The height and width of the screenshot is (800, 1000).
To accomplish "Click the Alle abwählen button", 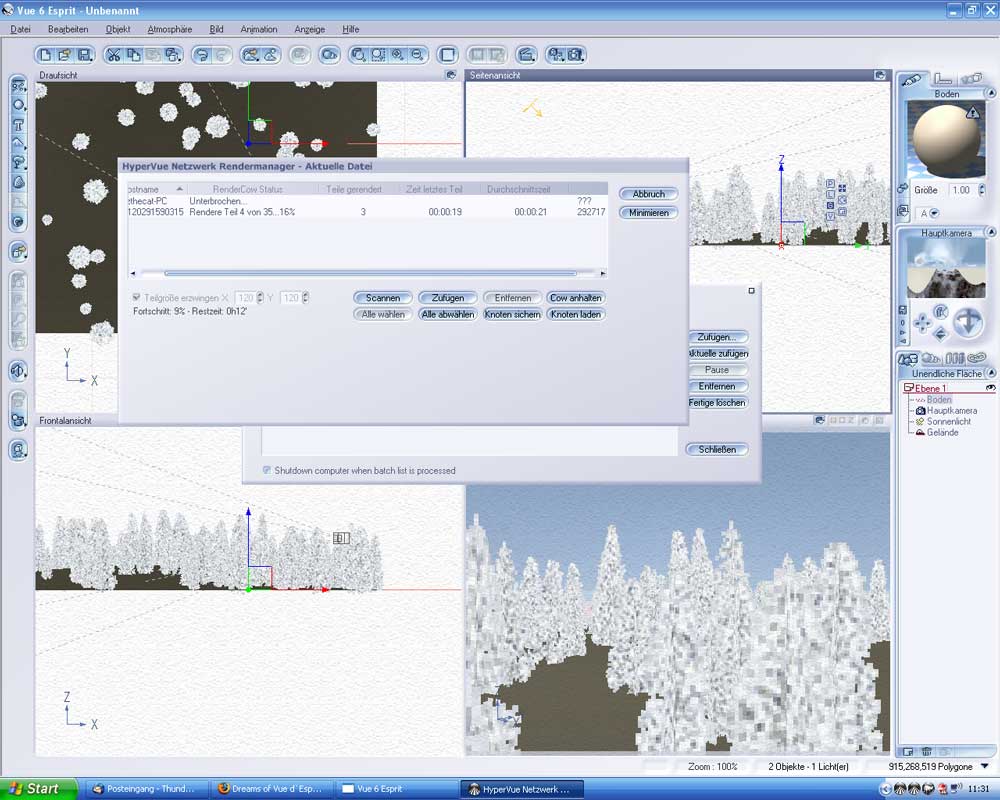I will point(448,315).
